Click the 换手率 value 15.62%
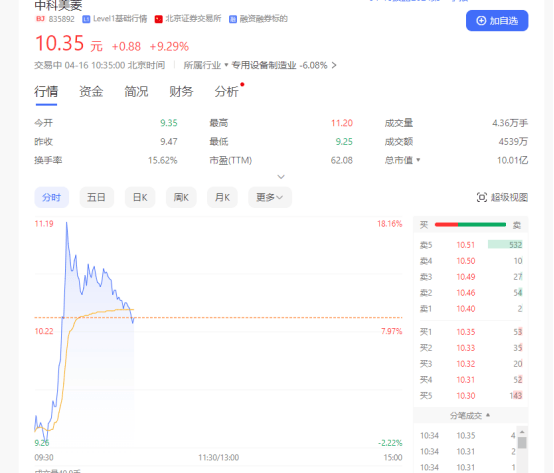Screen dimensions: 554x473 click(x=163, y=160)
